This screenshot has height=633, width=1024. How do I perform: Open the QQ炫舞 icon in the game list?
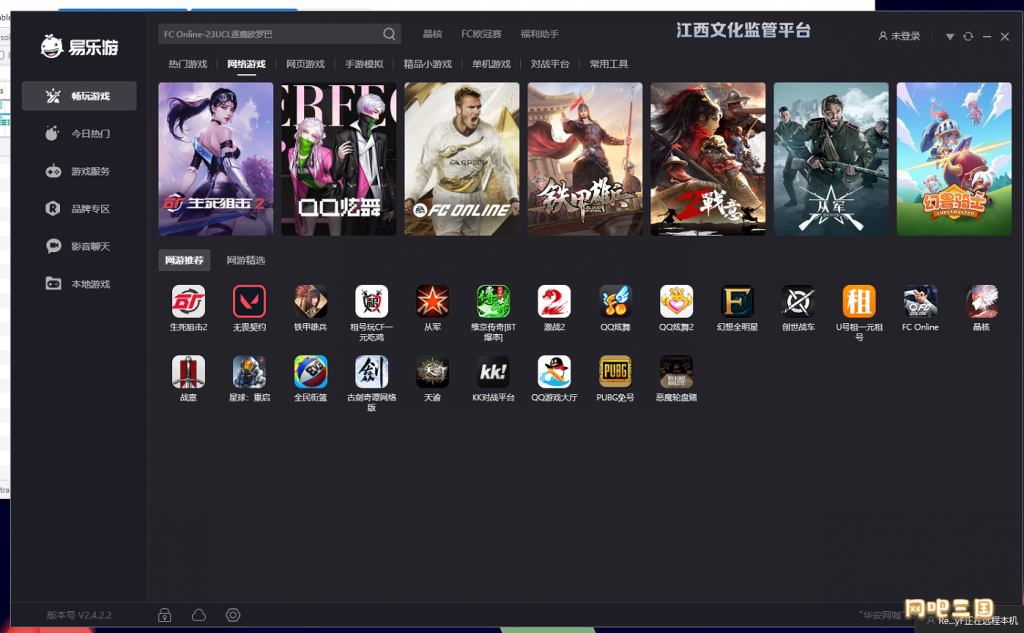[615, 301]
